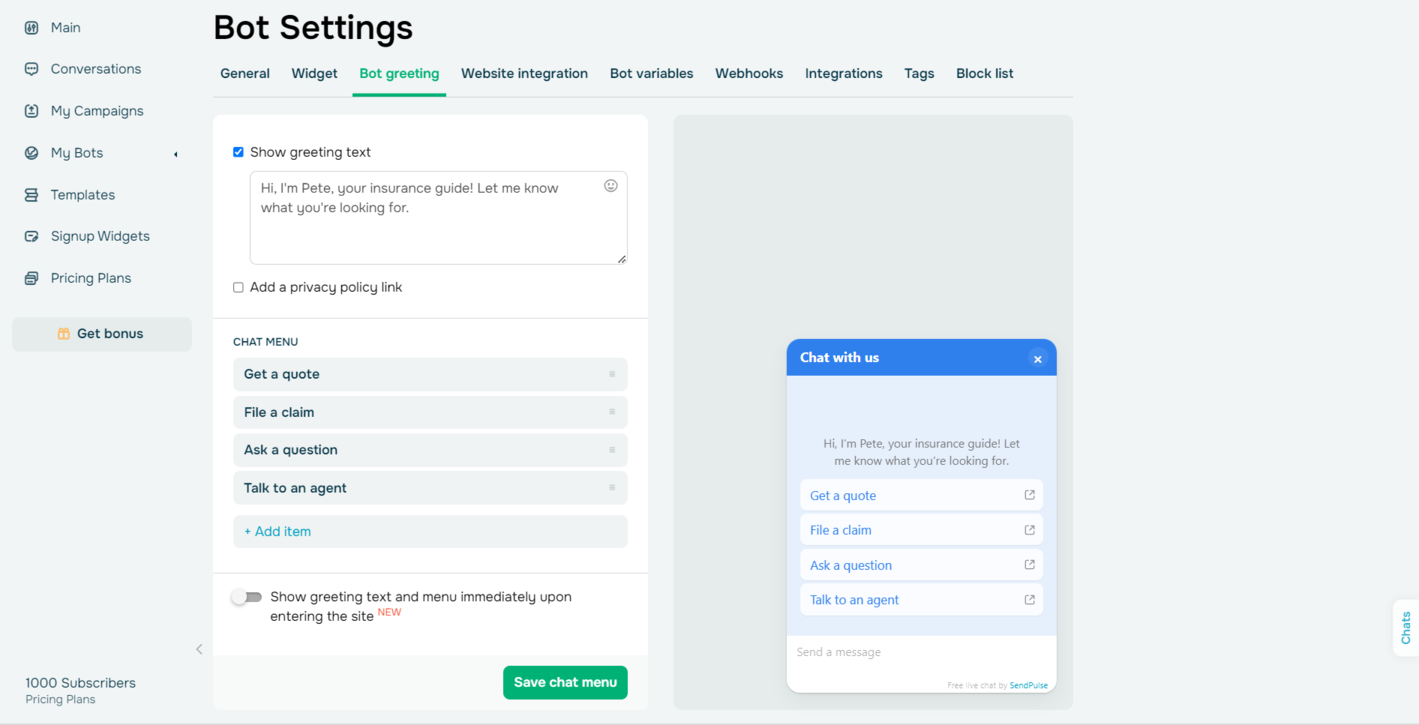Click external link icon on File a claim
Viewport: 1419px width, 725px height.
(x=1029, y=530)
